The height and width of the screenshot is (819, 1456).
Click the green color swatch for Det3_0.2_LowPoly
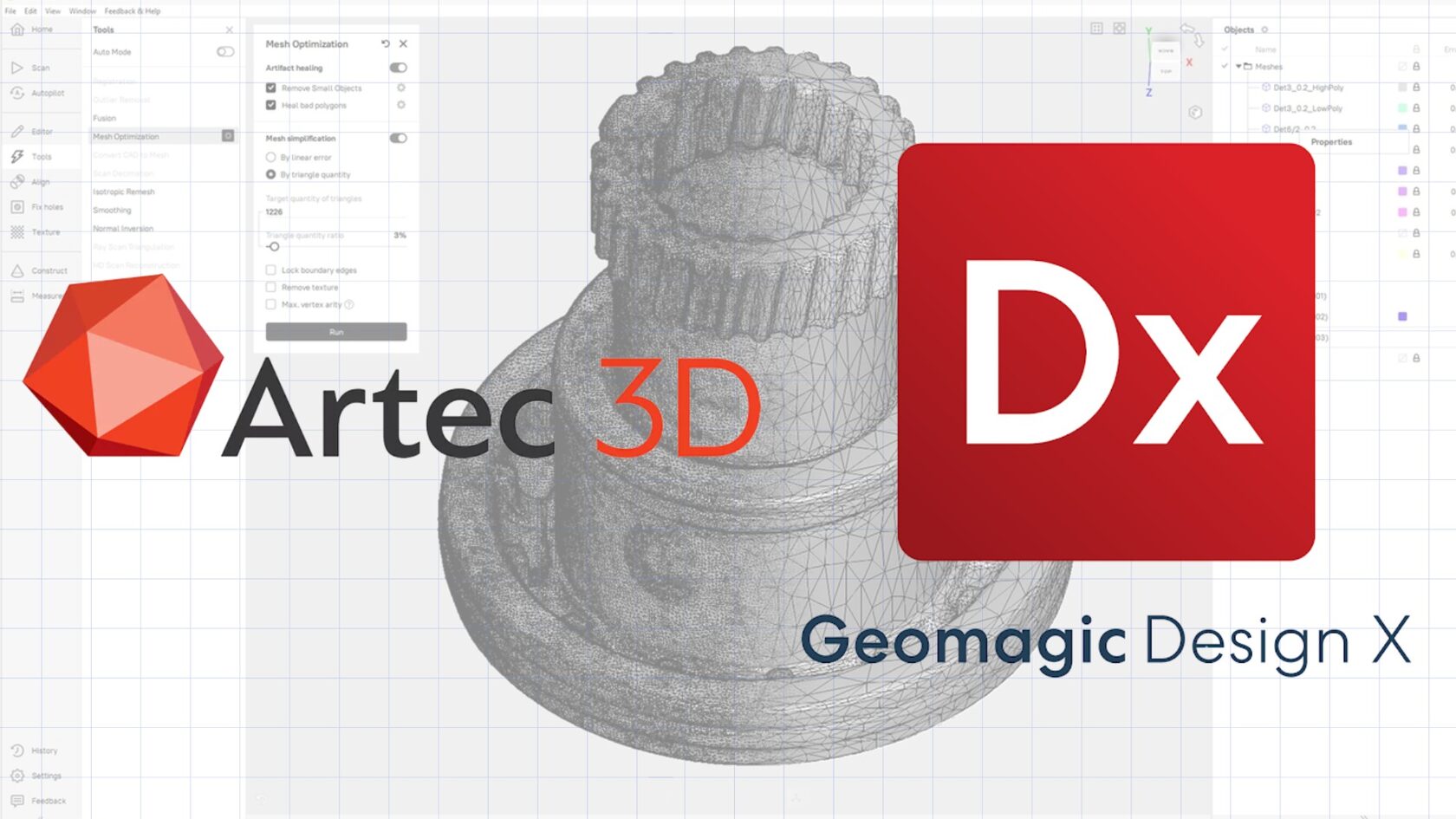(x=1402, y=108)
